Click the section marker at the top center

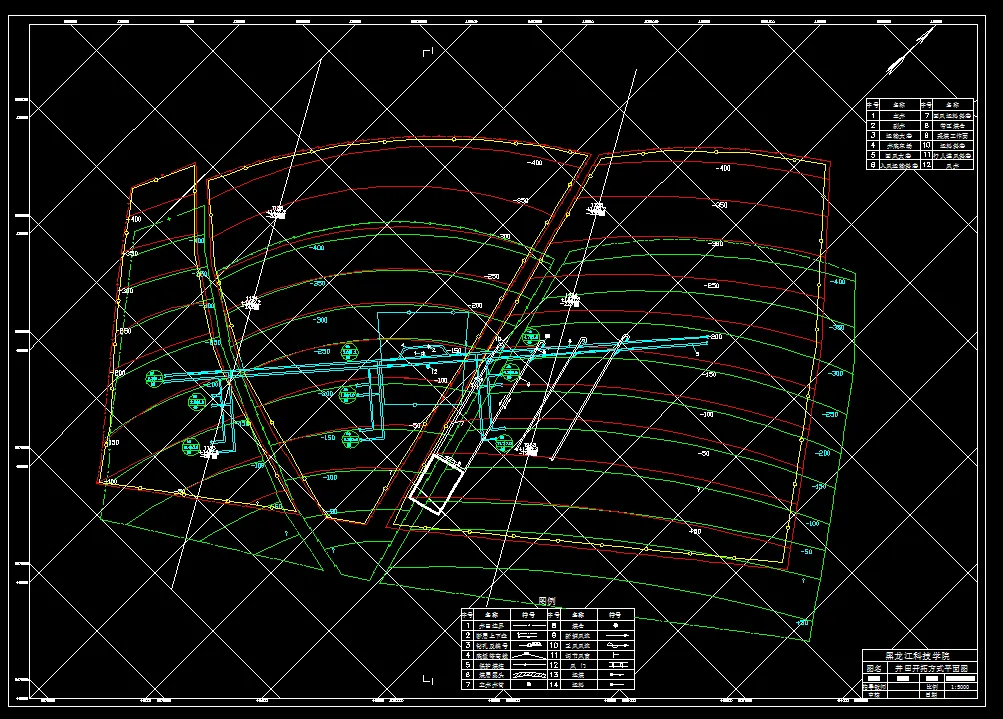(x=429, y=52)
